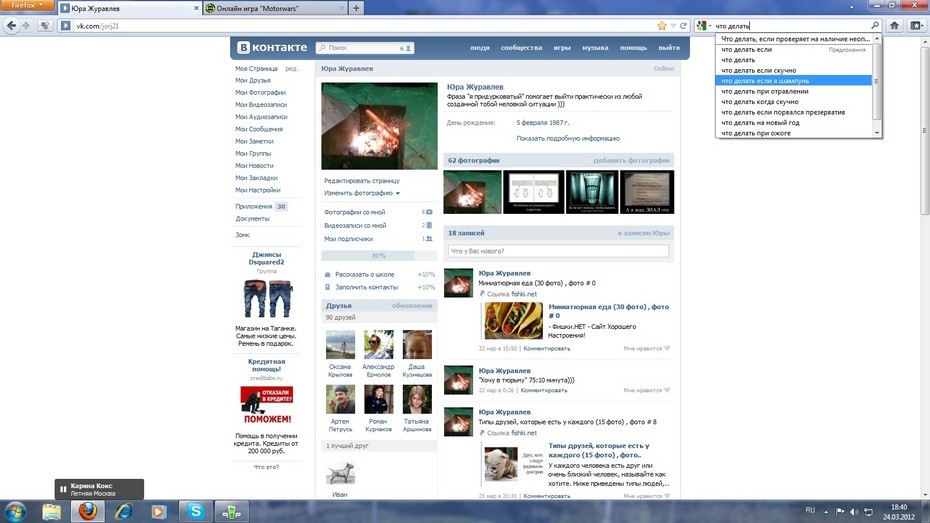930x523 pixels.
Task: Open сообщества in VK header
Action: [x=521, y=47]
